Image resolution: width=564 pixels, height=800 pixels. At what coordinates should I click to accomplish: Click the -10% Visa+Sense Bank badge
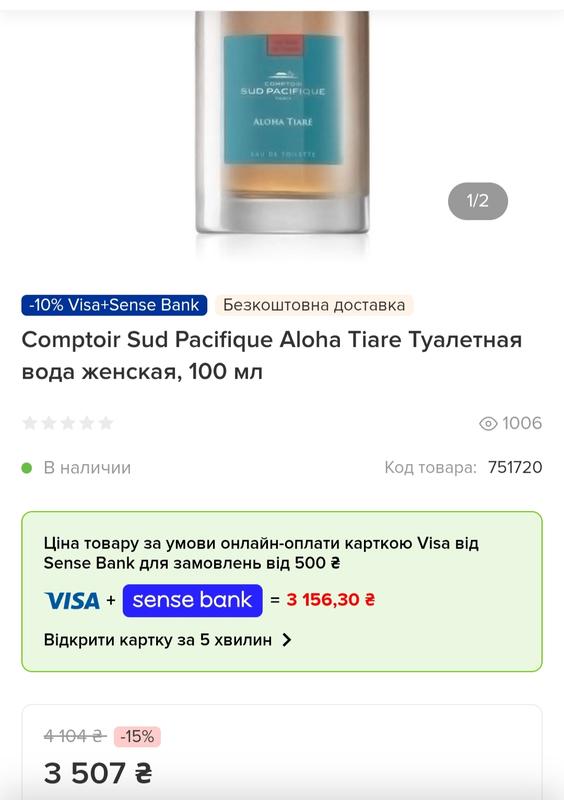[x=114, y=305]
